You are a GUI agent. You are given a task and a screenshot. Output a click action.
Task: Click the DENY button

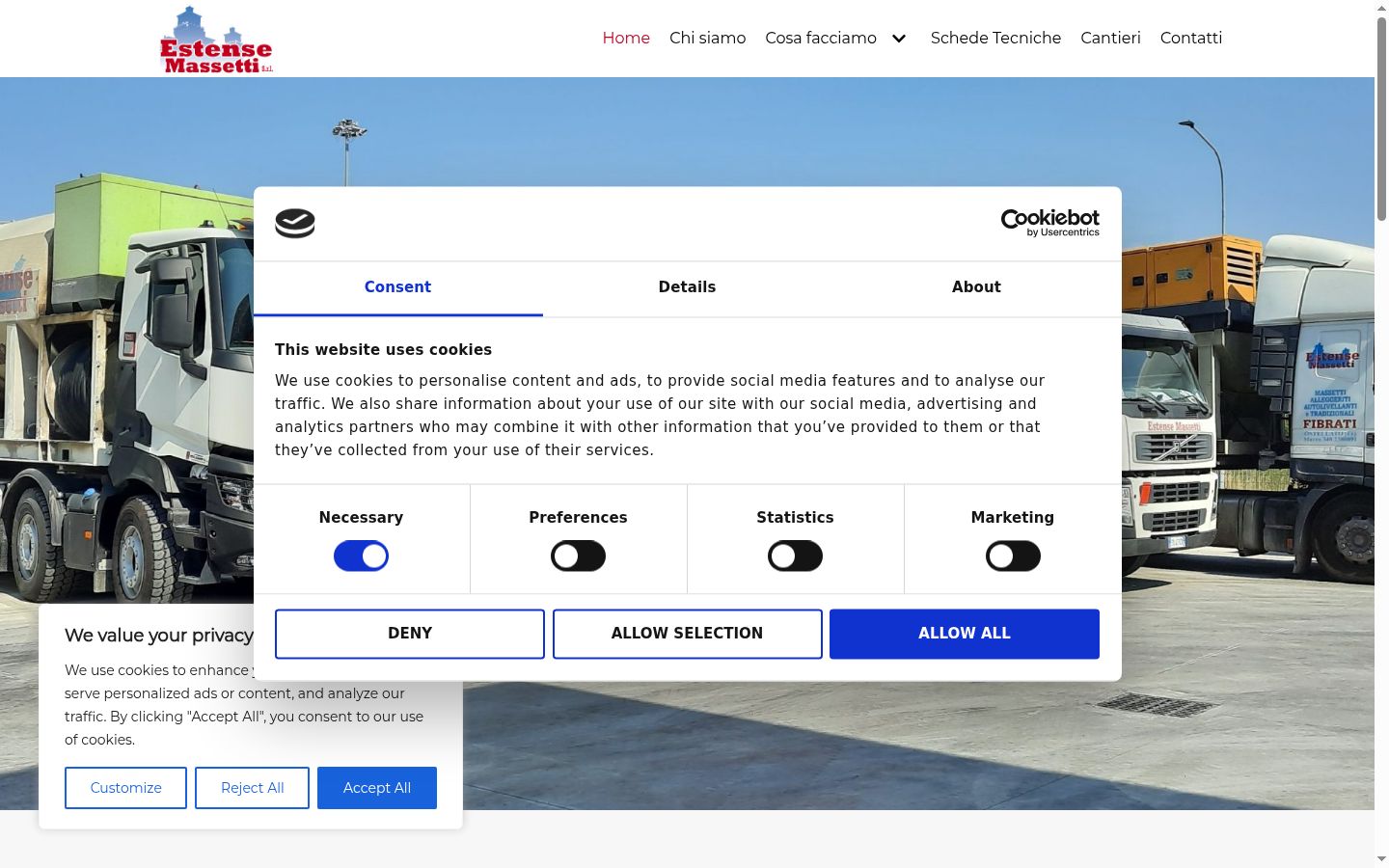point(410,634)
